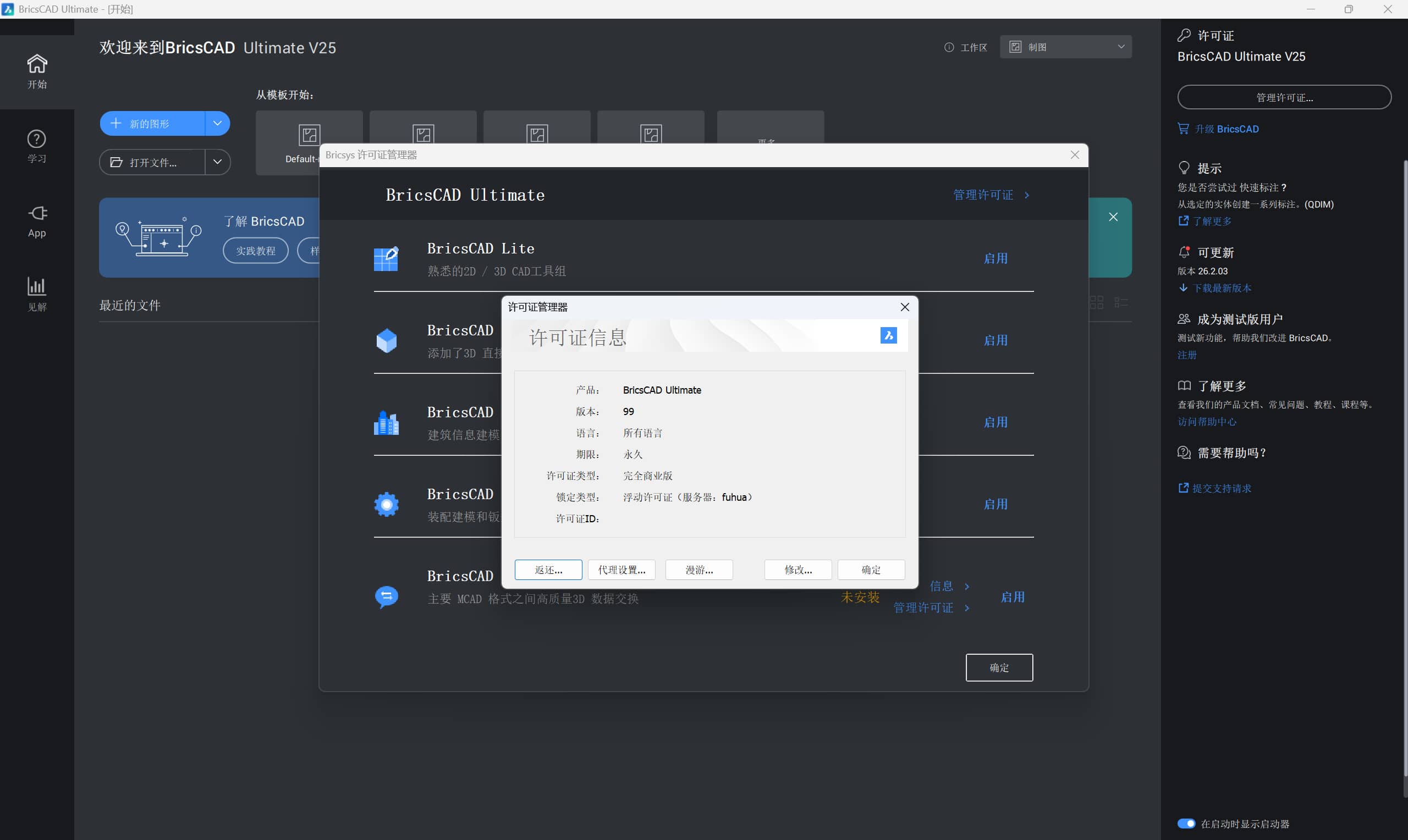This screenshot has height=840, width=1408.
Task: Click the BricsCAD title bar app icon
Action: [x=8, y=9]
